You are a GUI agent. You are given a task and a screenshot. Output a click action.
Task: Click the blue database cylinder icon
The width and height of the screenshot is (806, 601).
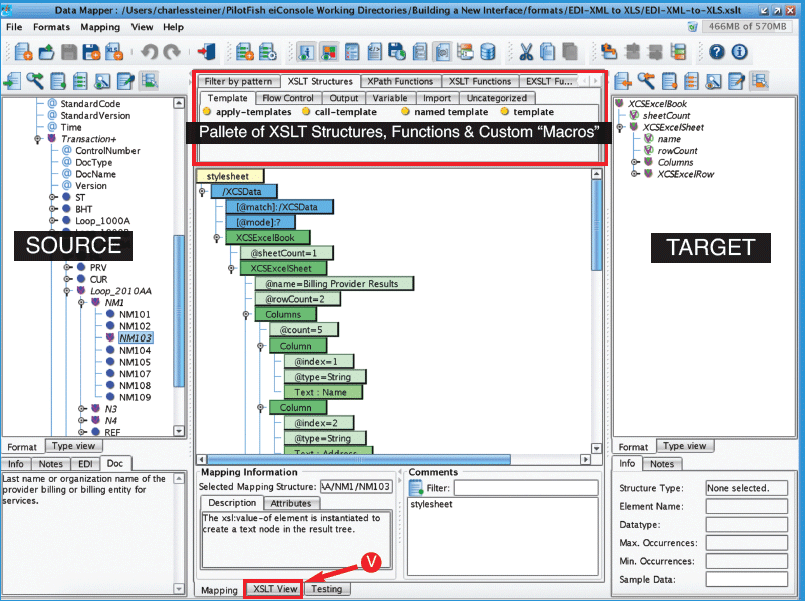[x=487, y=52]
